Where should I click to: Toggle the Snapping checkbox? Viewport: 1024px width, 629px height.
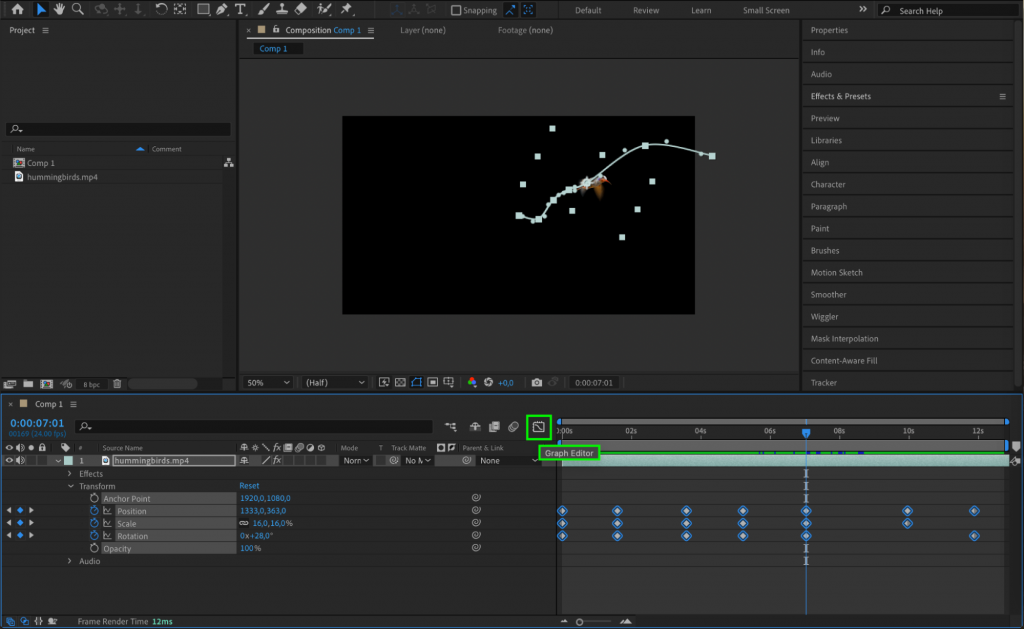pyautogui.click(x=456, y=10)
